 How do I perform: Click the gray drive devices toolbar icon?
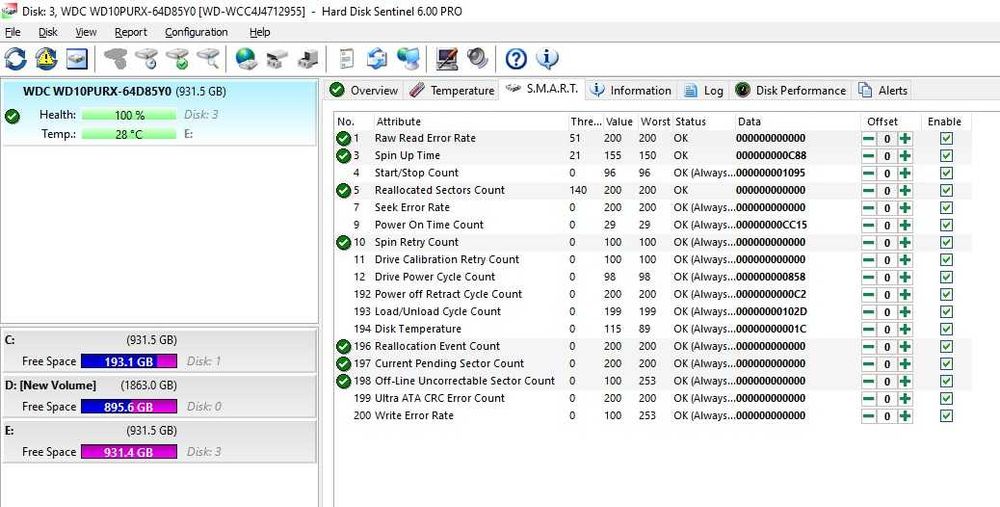pyautogui.click(x=277, y=59)
